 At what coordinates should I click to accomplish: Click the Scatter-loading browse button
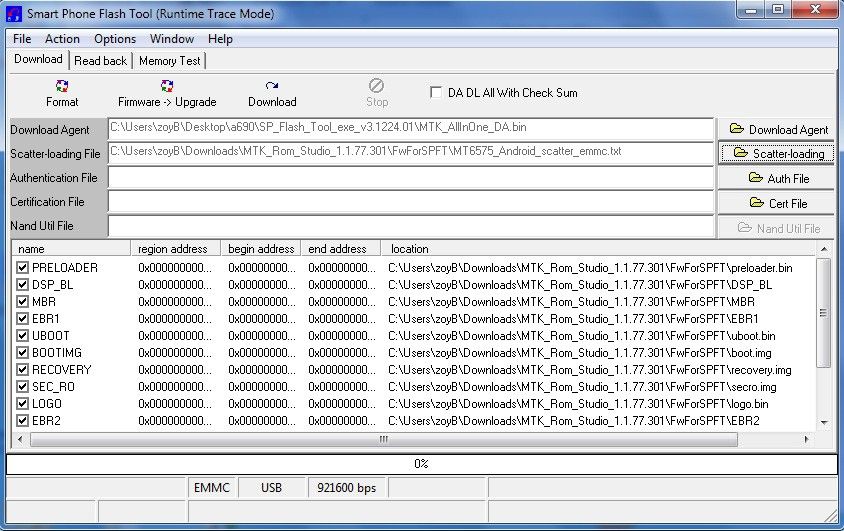click(x=776, y=153)
